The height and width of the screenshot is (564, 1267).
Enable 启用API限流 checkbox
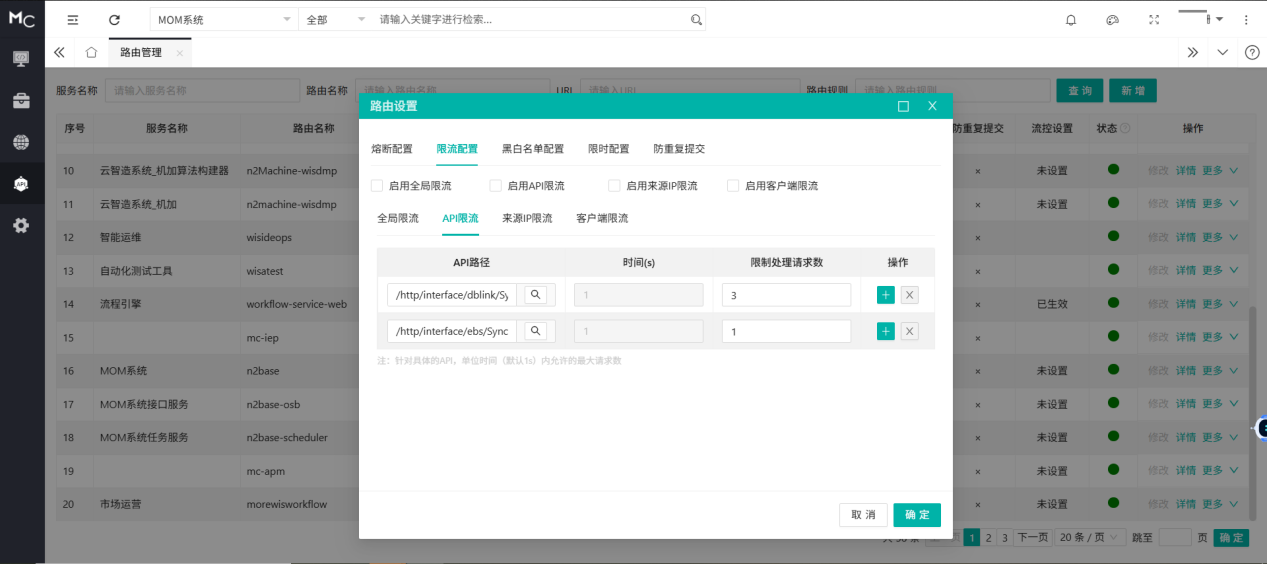(x=495, y=185)
